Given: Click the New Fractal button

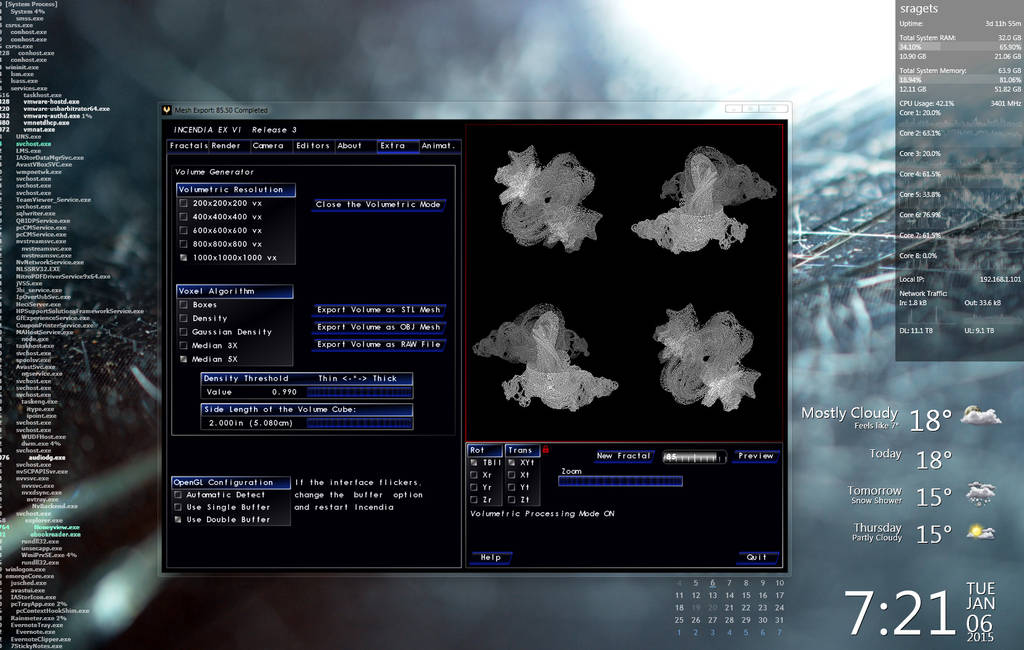Looking at the screenshot, I should click(624, 456).
